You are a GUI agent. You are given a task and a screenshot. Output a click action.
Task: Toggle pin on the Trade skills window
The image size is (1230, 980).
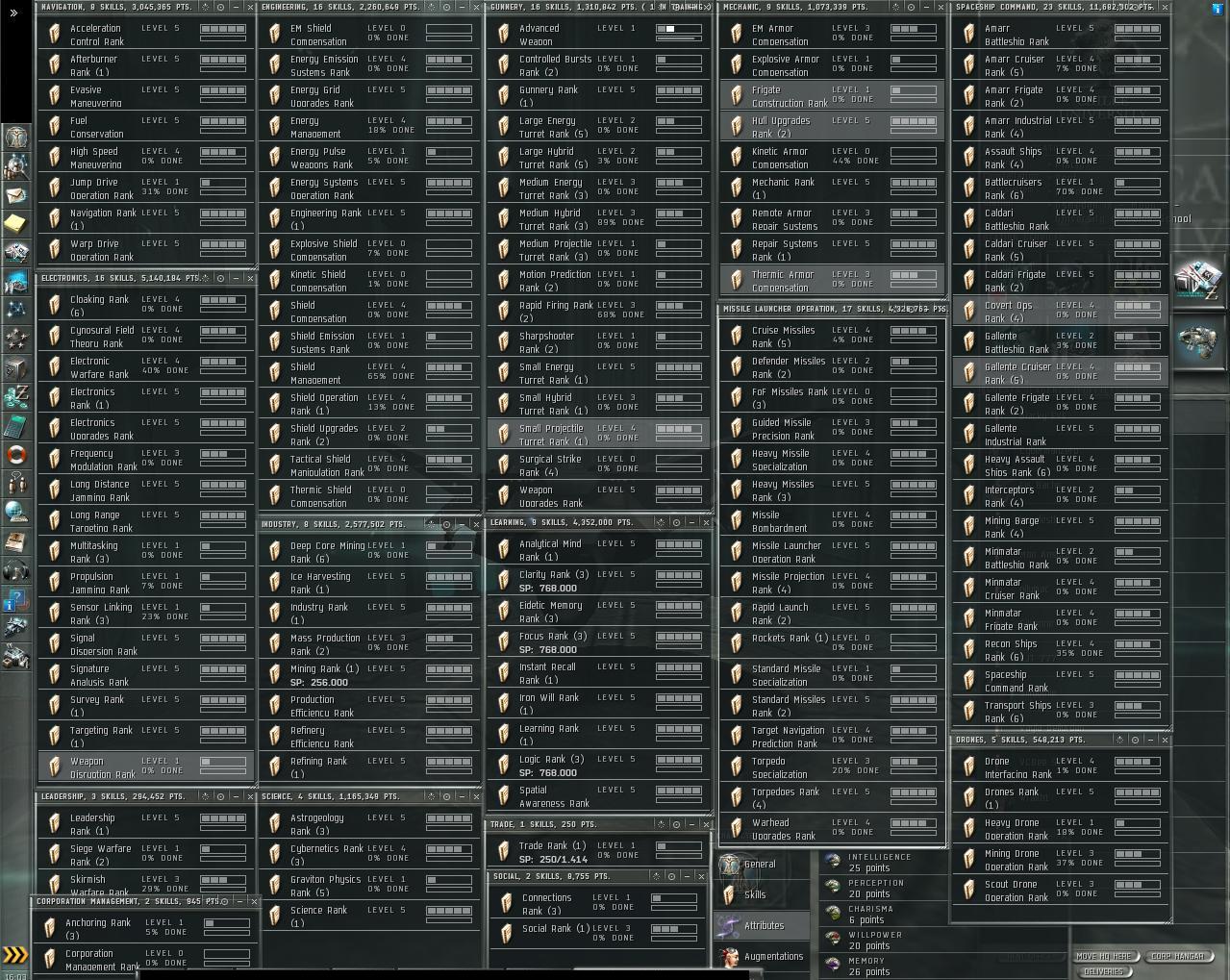pyautogui.click(x=661, y=824)
